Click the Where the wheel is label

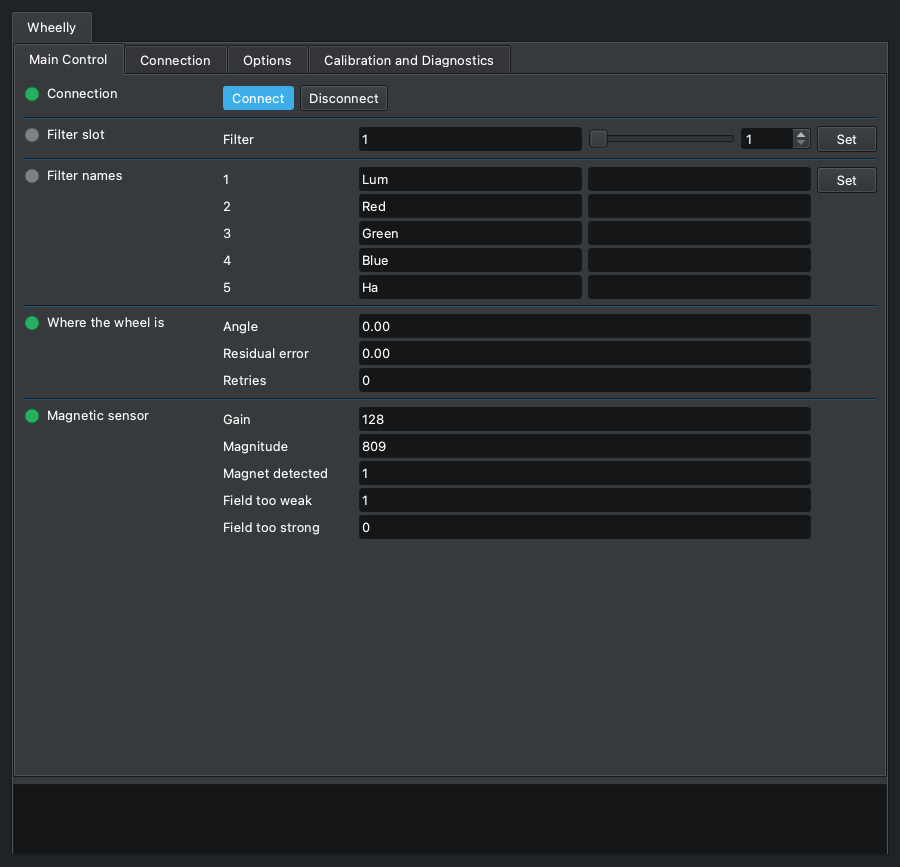[x=106, y=323]
